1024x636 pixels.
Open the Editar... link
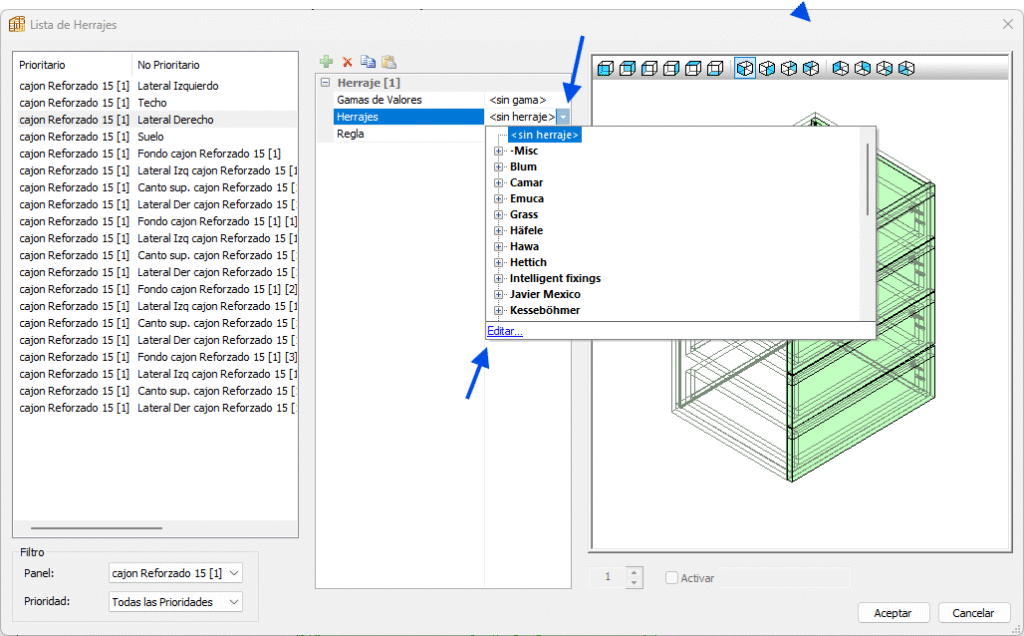click(x=504, y=331)
